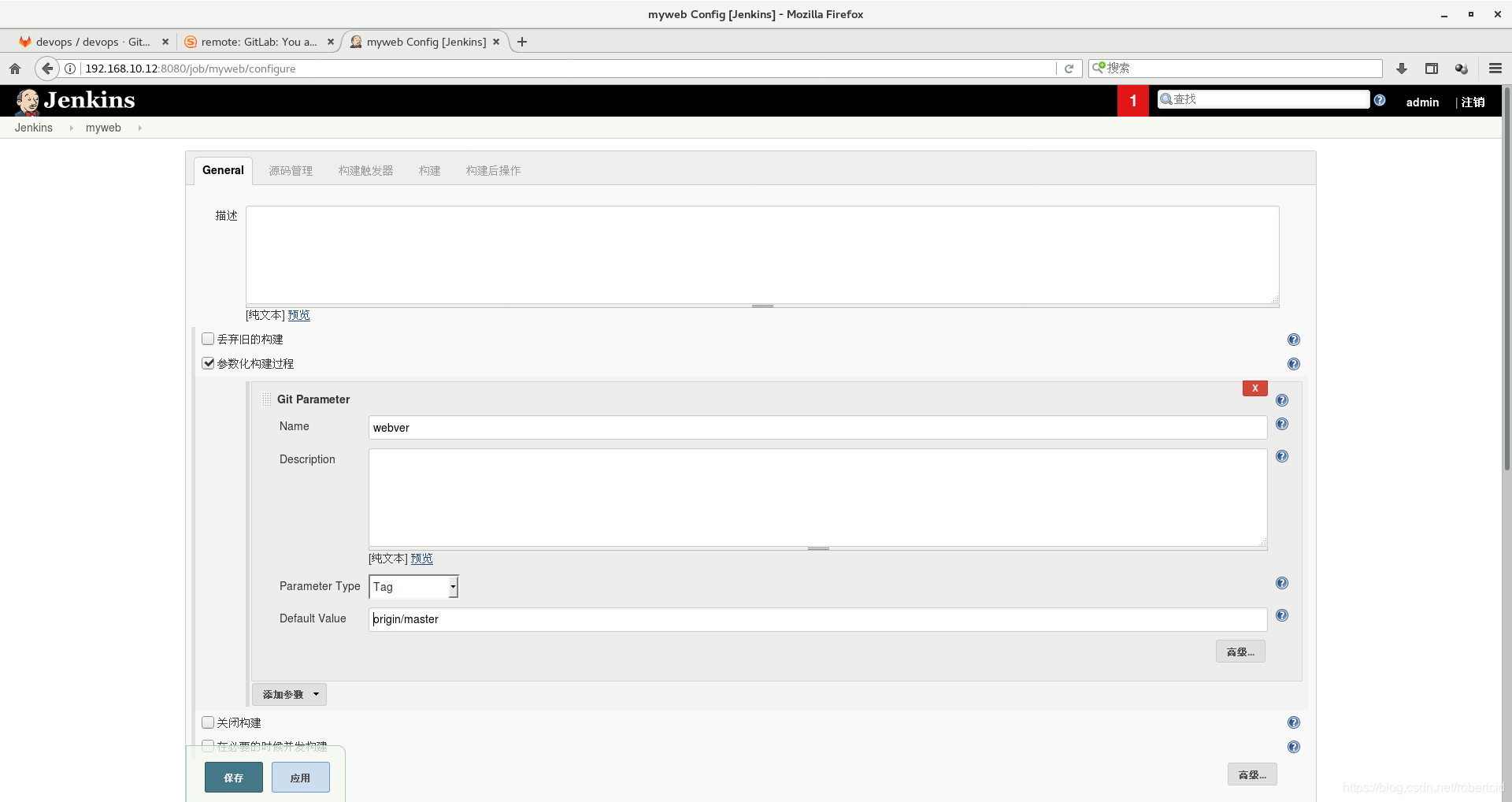Close the 'remote: GitLab' tab

pos(331,42)
